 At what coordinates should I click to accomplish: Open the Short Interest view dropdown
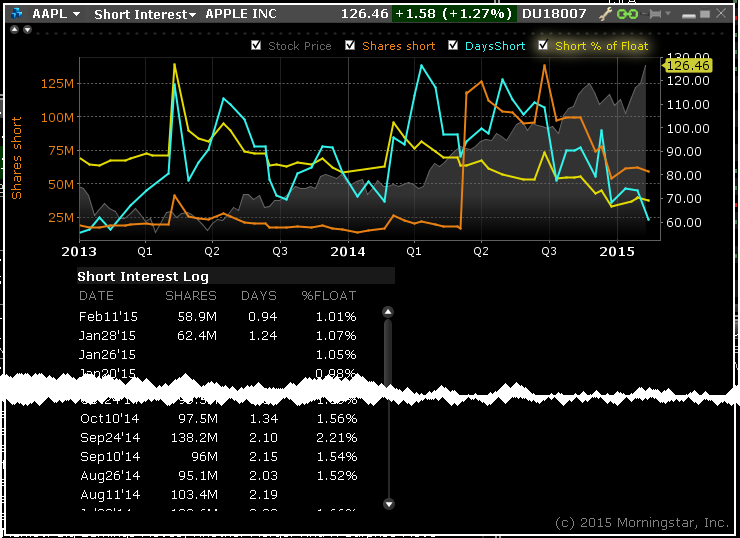coord(145,15)
